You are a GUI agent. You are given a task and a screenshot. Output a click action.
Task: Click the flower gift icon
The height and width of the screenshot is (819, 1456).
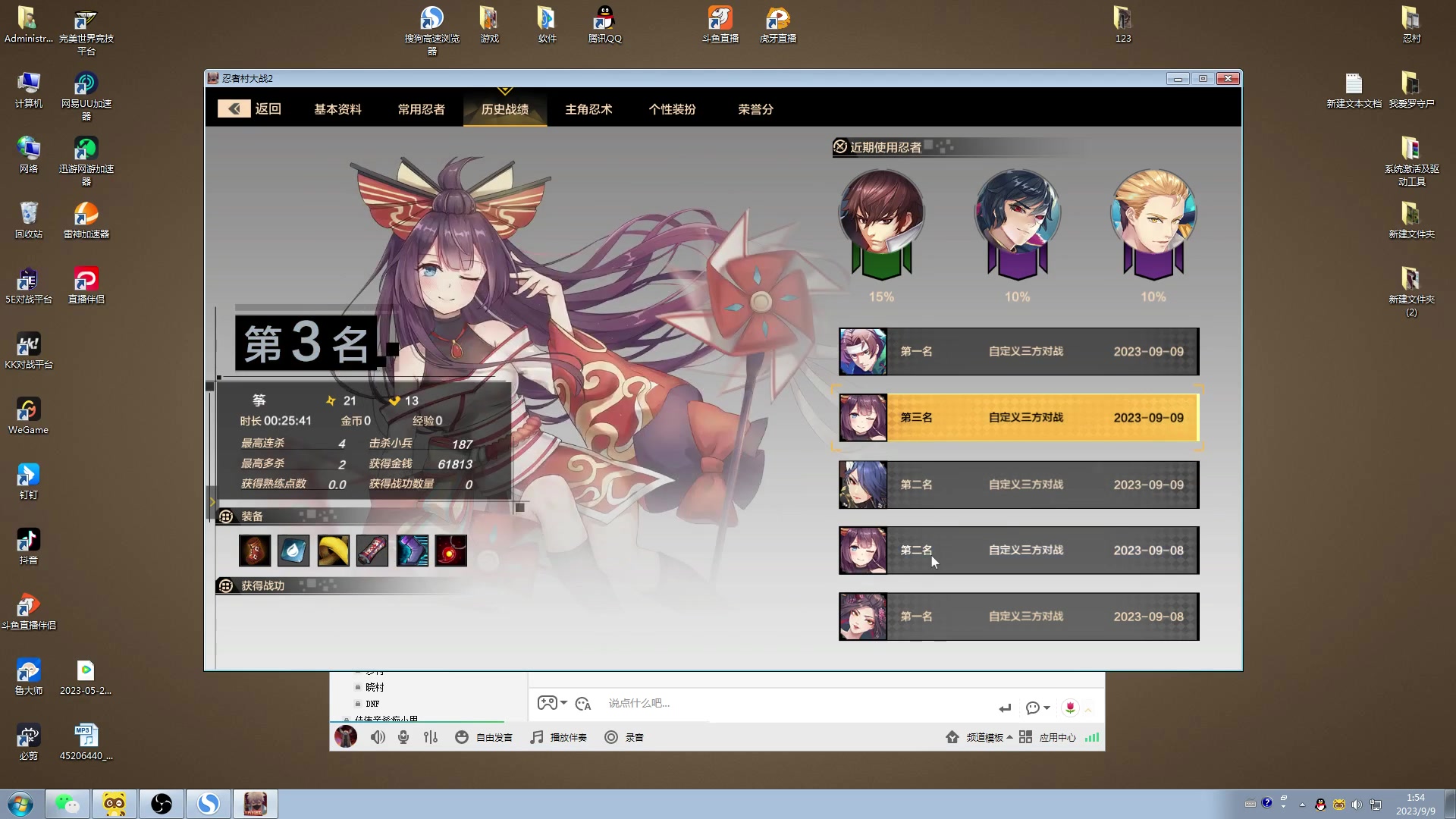1070,708
